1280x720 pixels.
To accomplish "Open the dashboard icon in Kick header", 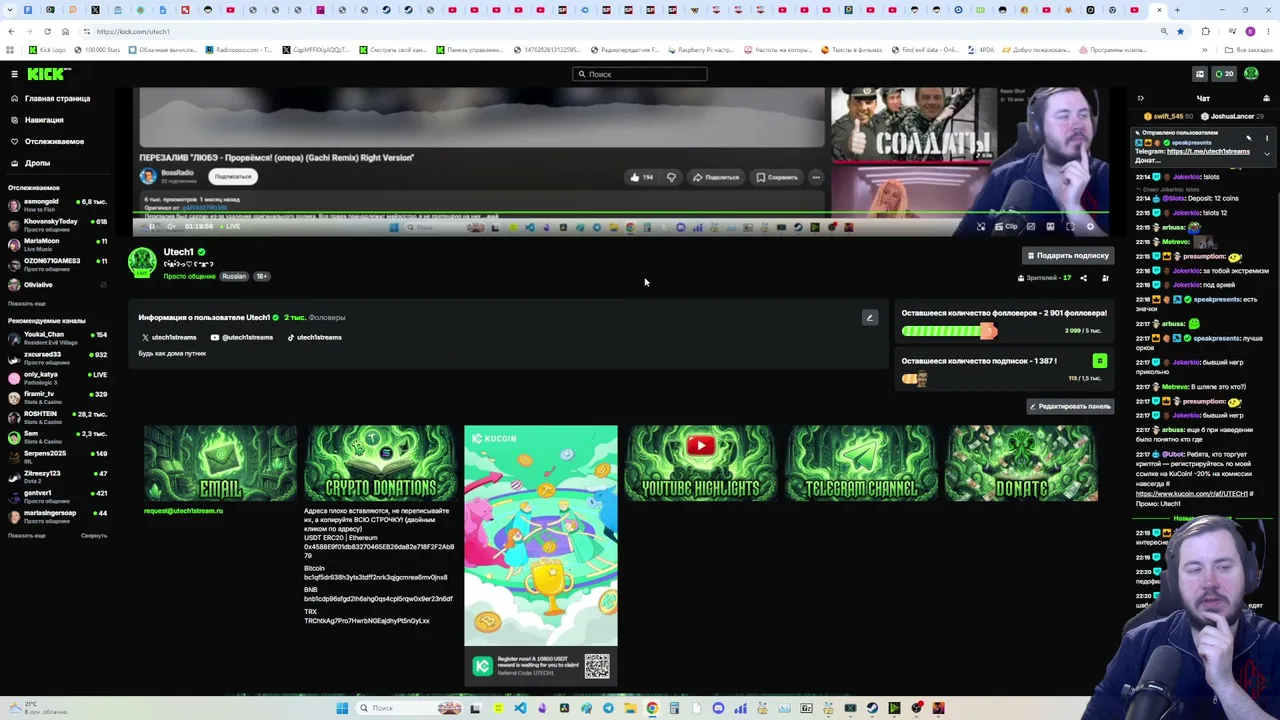I will click(x=1200, y=74).
